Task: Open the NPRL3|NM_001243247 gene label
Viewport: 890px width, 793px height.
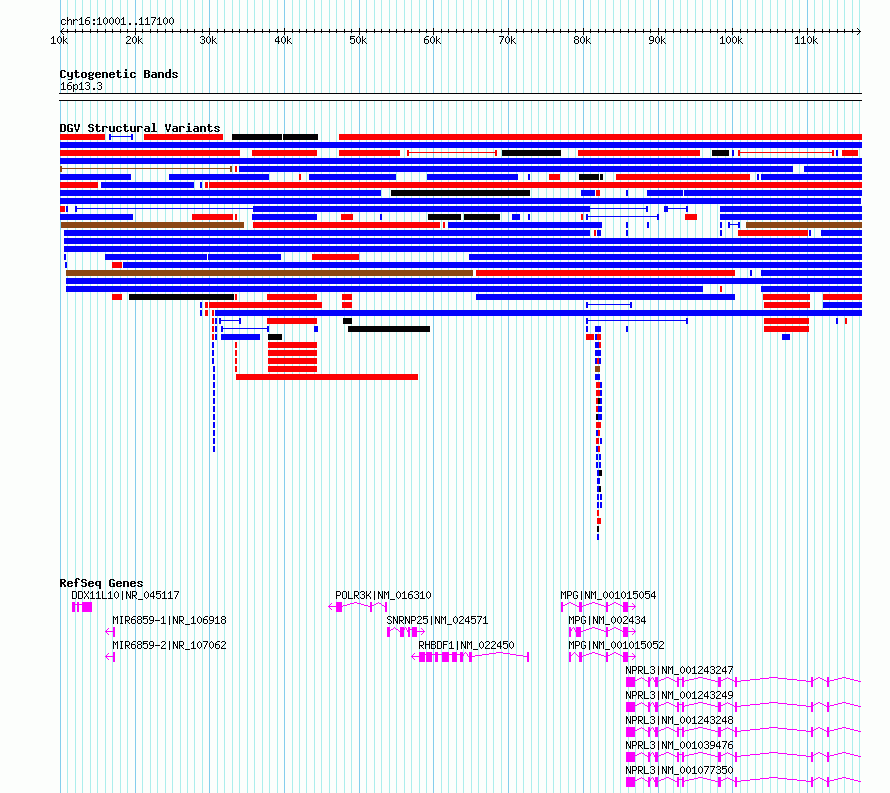Action: tap(679, 670)
